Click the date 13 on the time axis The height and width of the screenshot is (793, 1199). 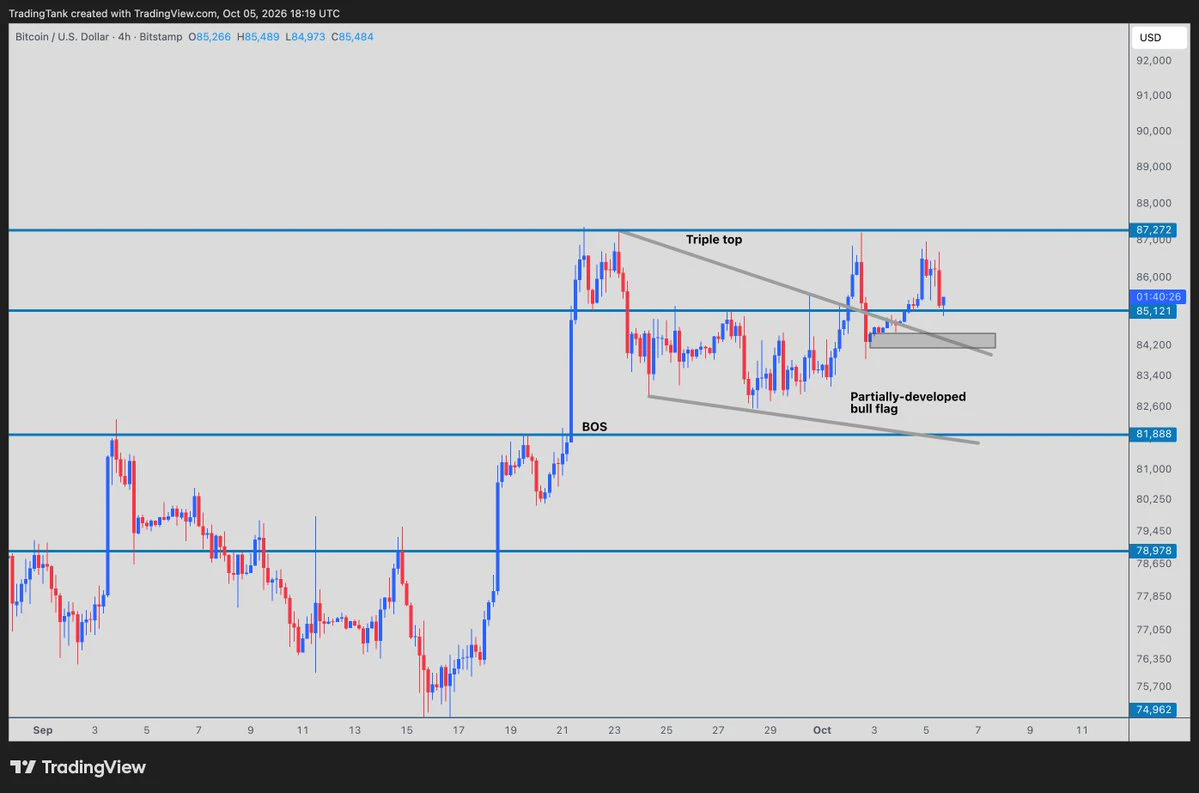(354, 730)
